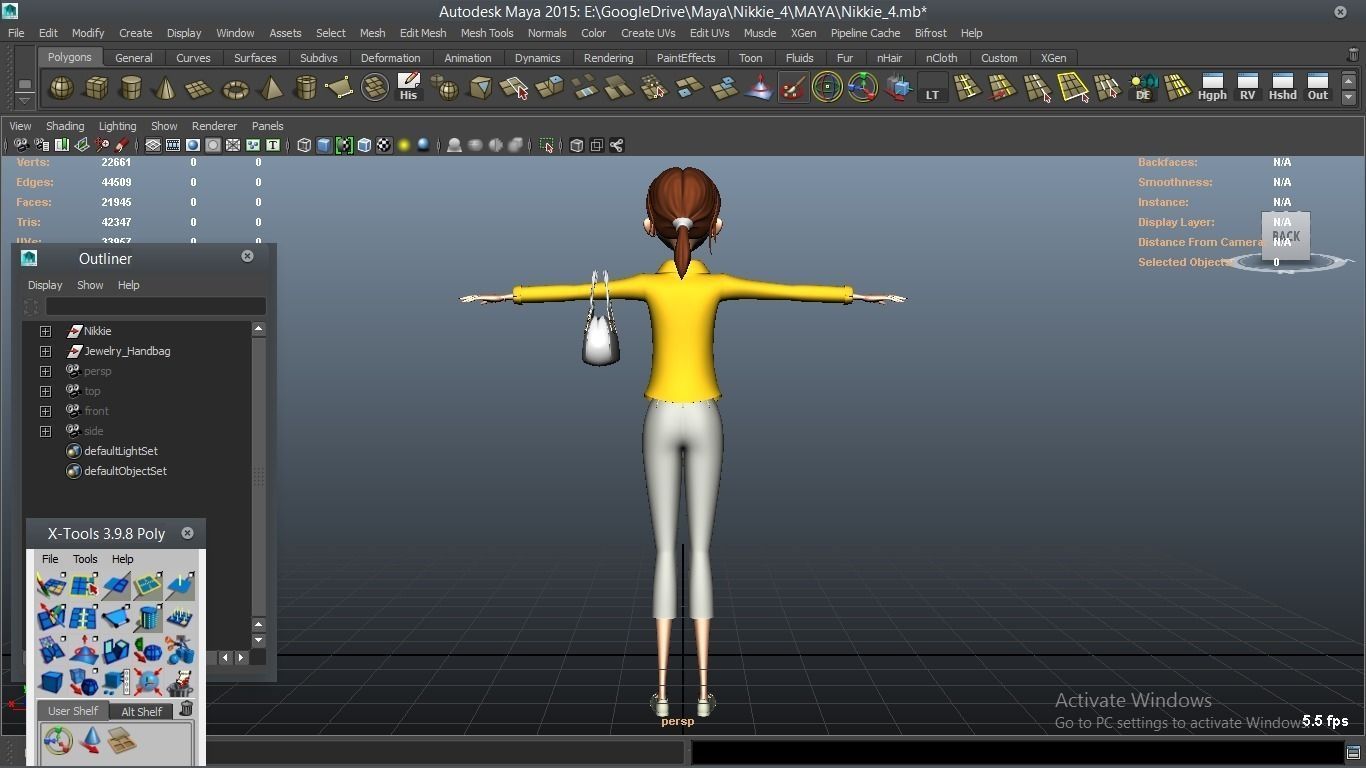Click the Outliner horizontal scroll right arrow
Screen dimensions: 1366x768
click(241, 657)
